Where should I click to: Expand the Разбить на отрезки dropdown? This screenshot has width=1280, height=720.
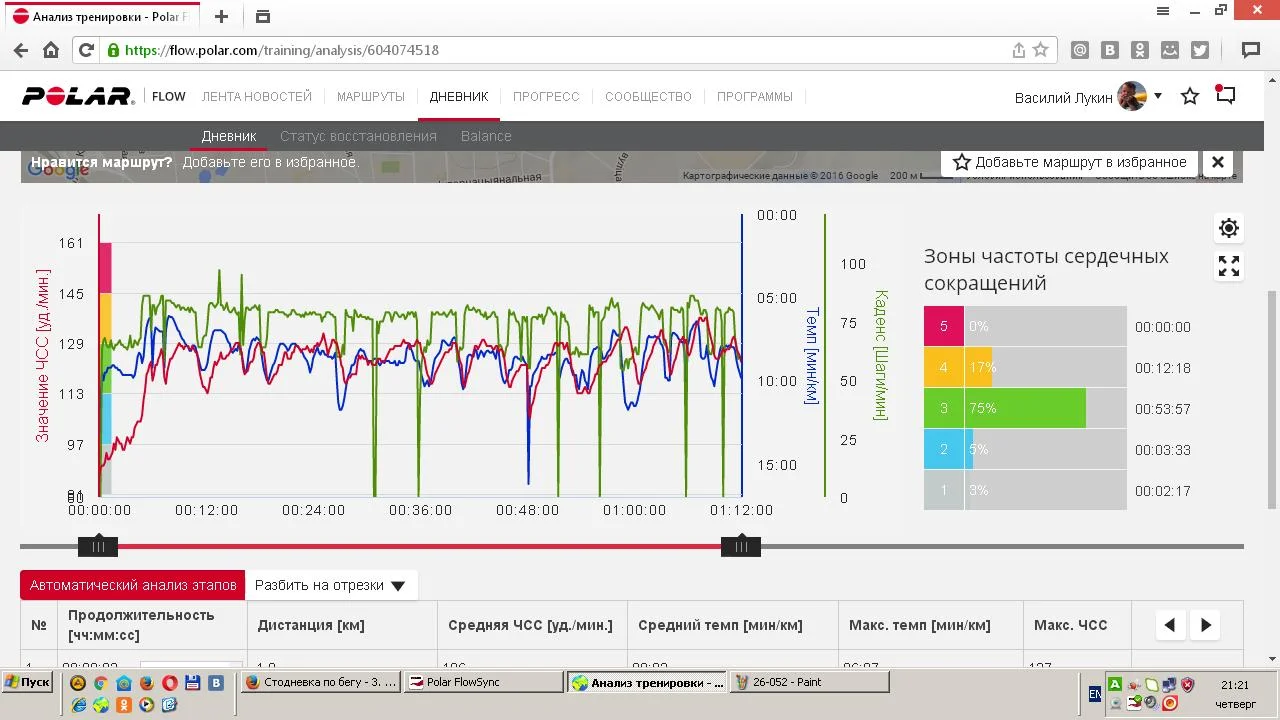(x=330, y=585)
